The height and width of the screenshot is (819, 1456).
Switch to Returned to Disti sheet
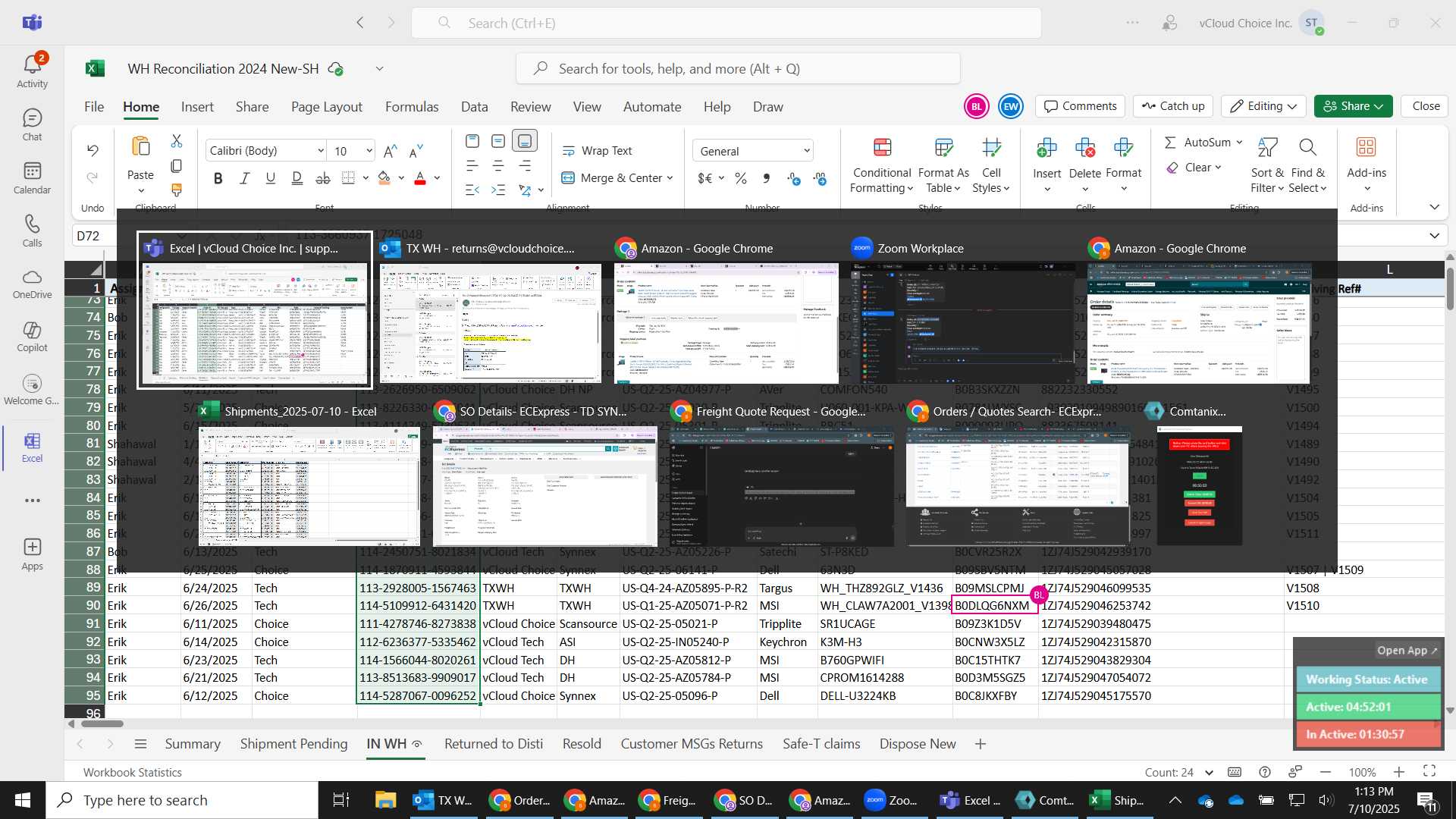[494, 744]
